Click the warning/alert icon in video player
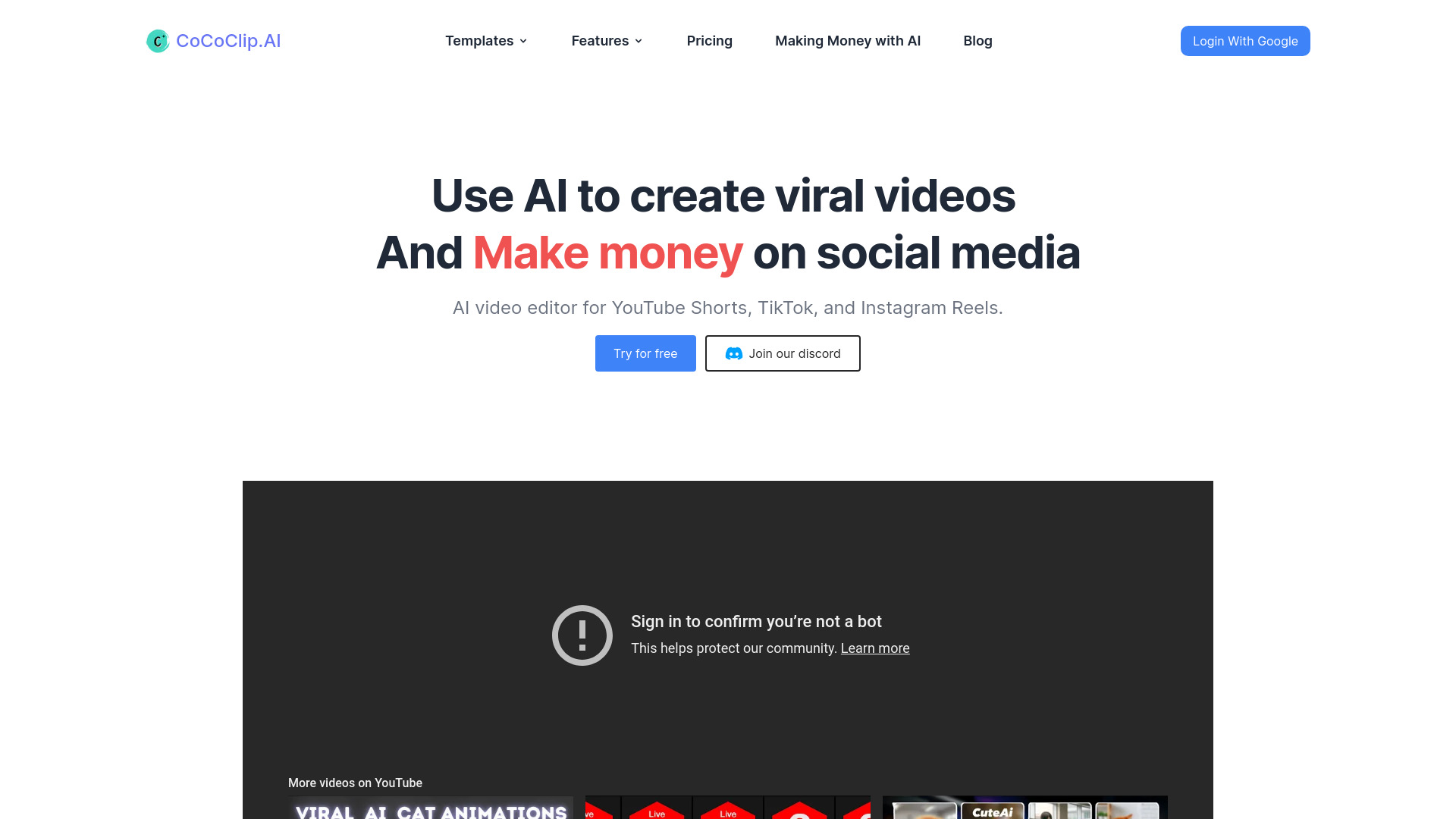Screen dimensions: 1456x819 (x=580, y=635)
